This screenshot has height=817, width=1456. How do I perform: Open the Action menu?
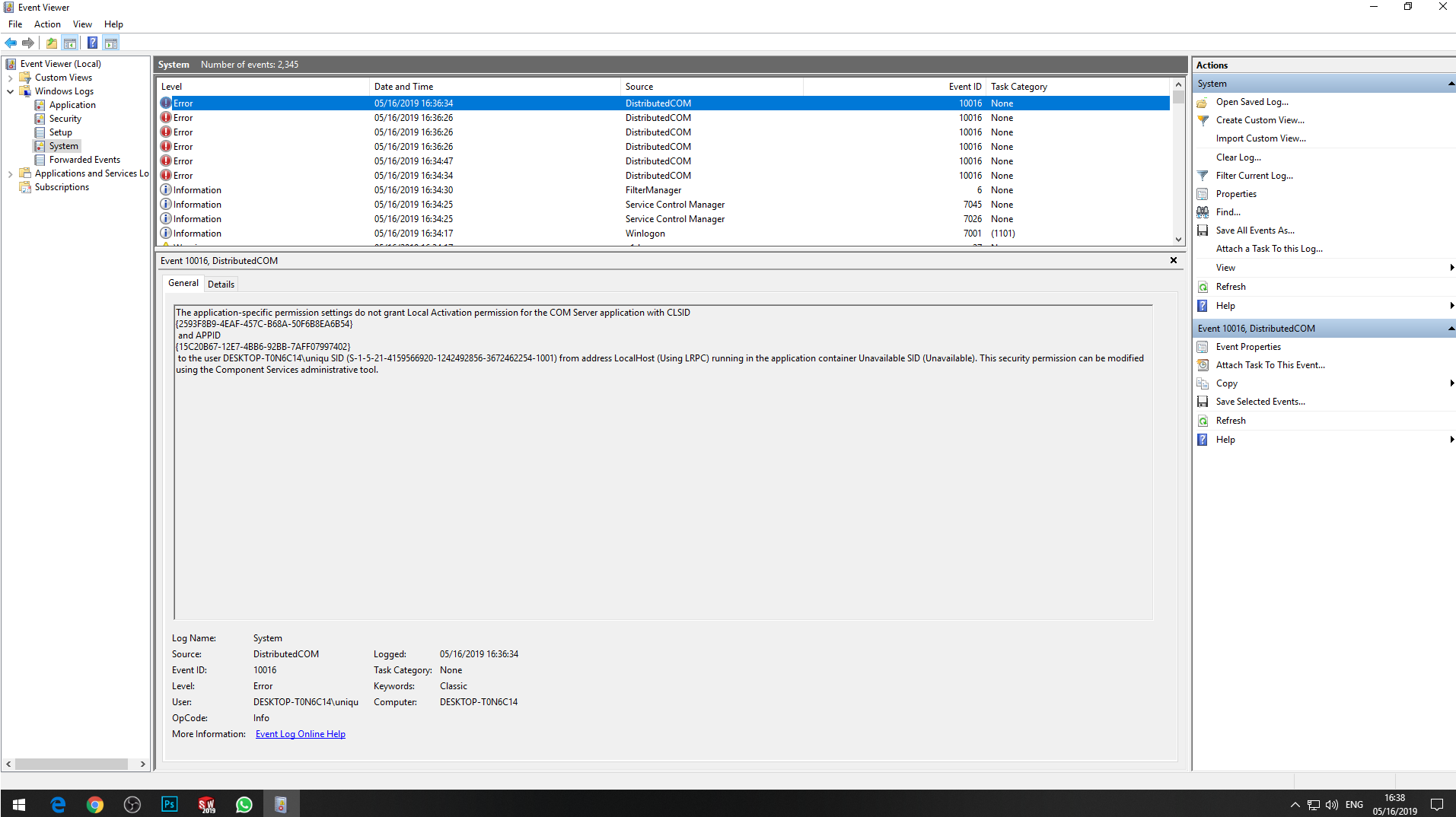click(47, 24)
